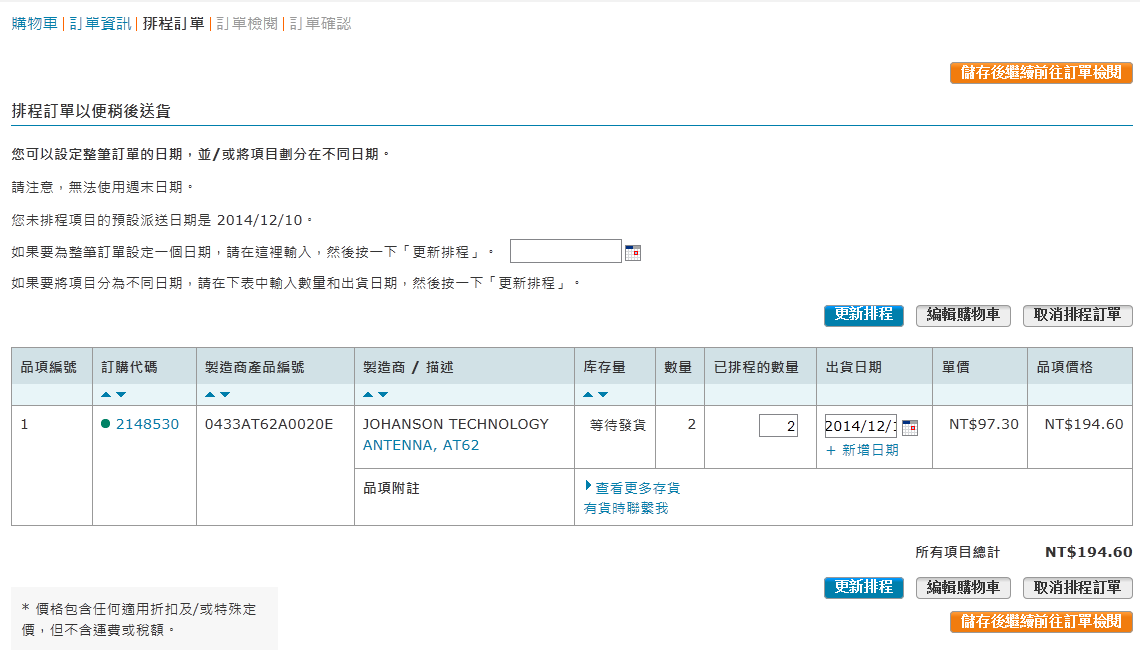Sort ascending by 製造商 / 描述 column
This screenshot has width=1146, height=662.
(x=368, y=395)
